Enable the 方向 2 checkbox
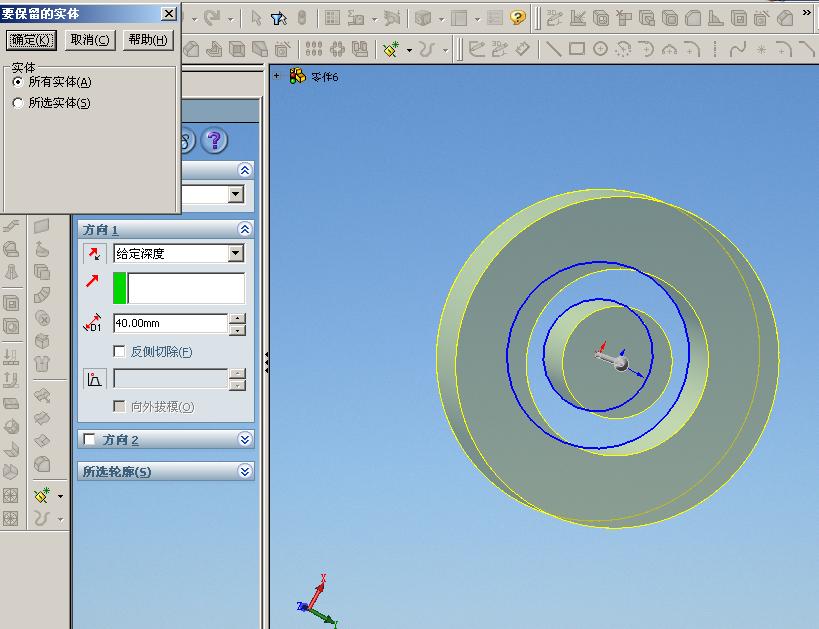The image size is (819, 629). point(89,439)
